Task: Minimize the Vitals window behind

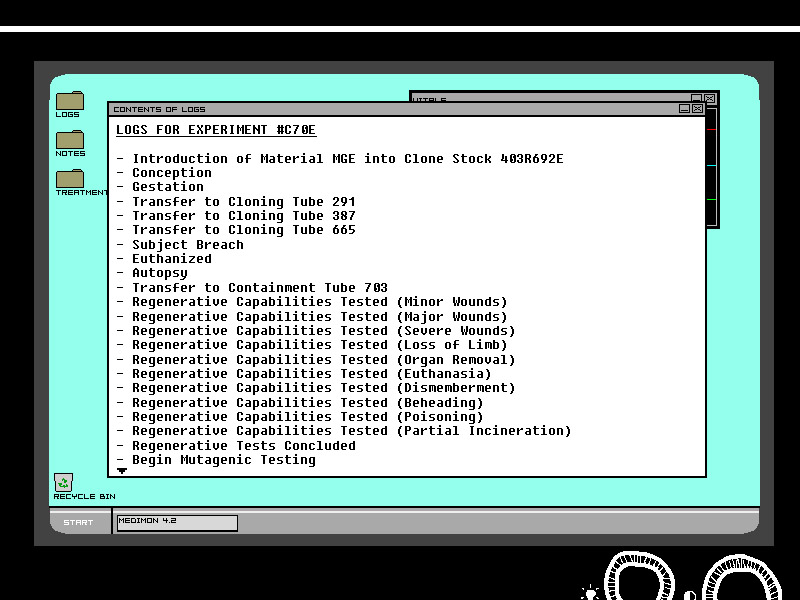Action: 696,98
